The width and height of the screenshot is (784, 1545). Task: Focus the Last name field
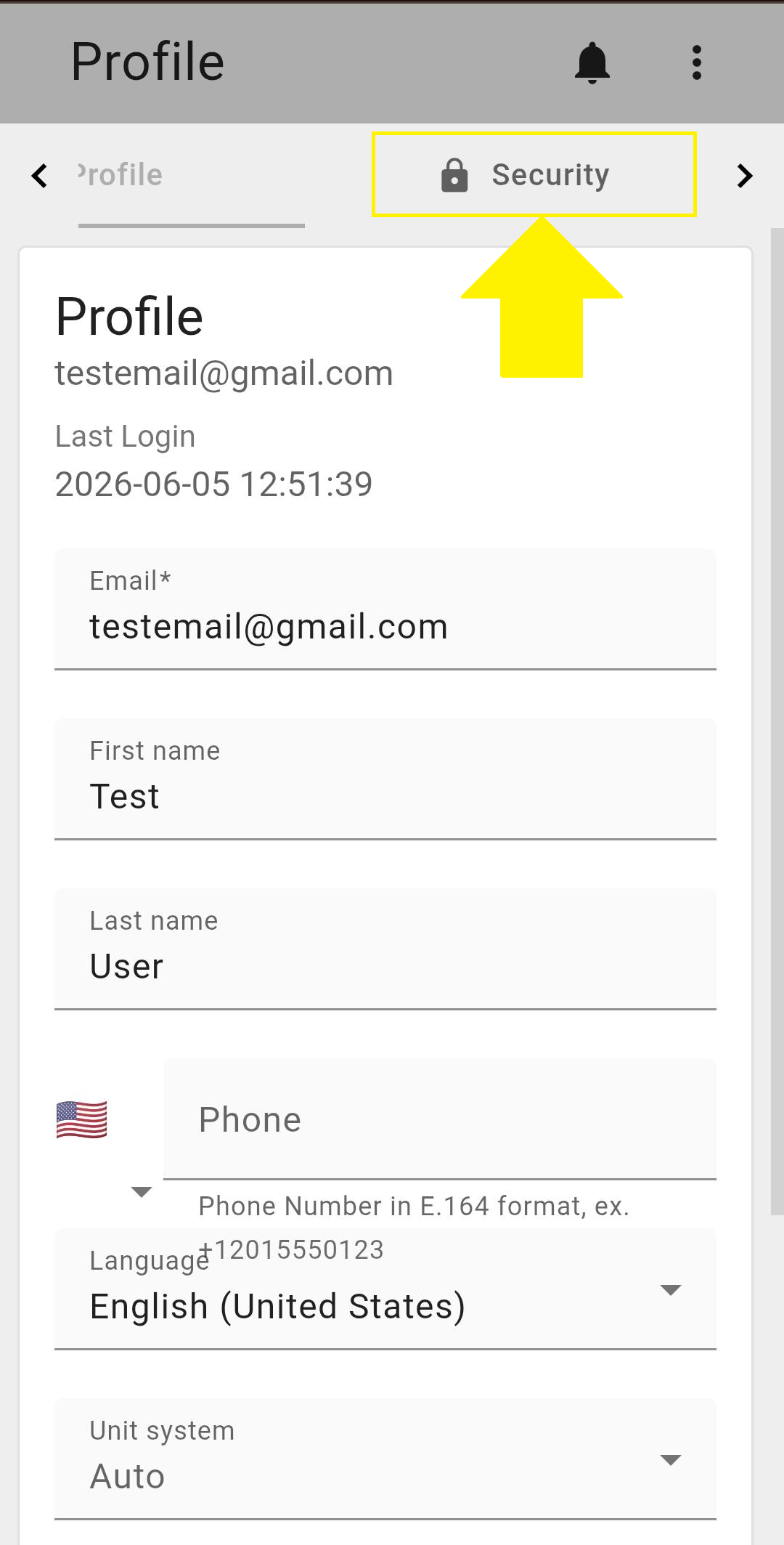tap(385, 949)
